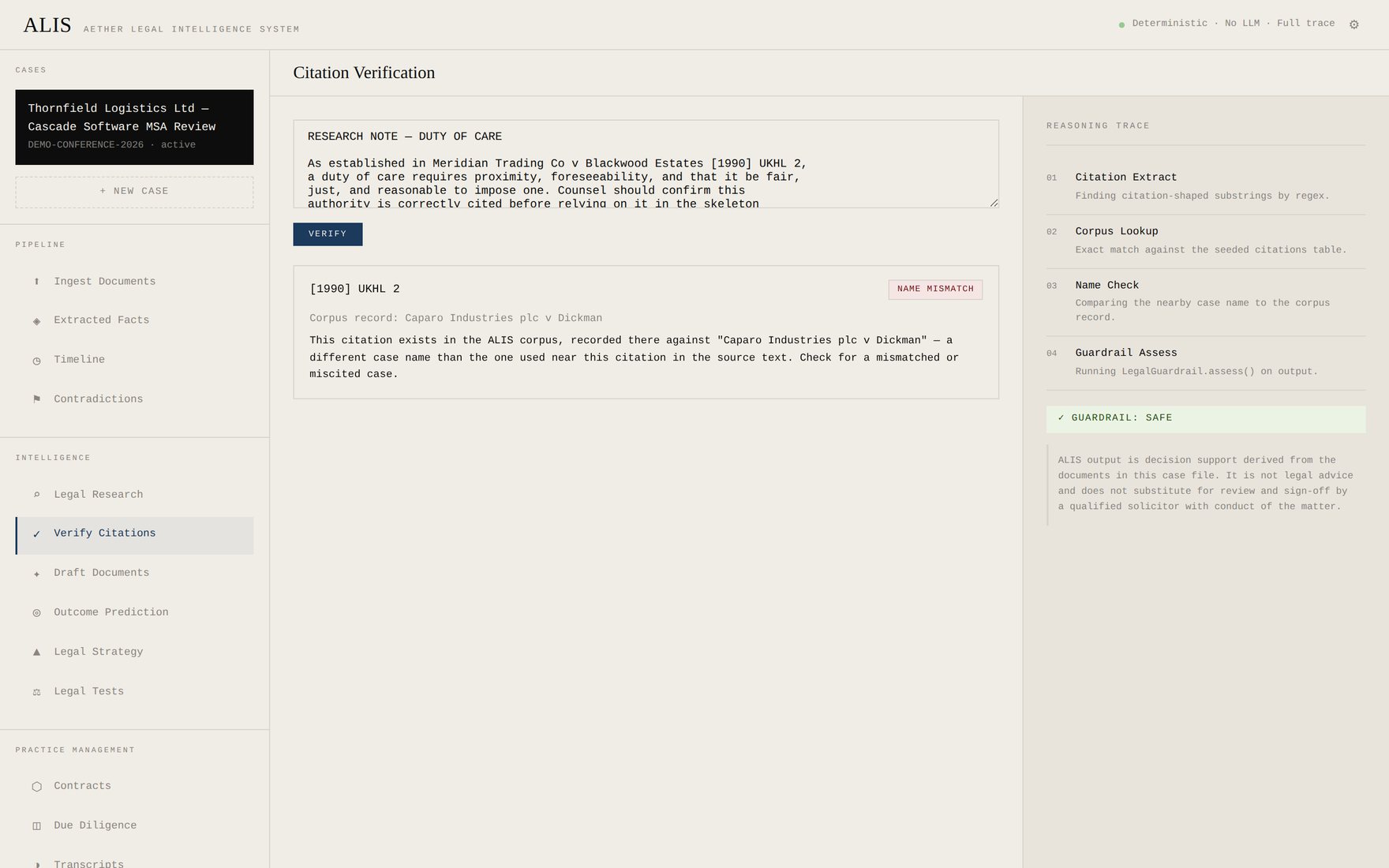Click the Verify Citations checkmark icon
This screenshot has width=1389, height=868.
point(36,534)
